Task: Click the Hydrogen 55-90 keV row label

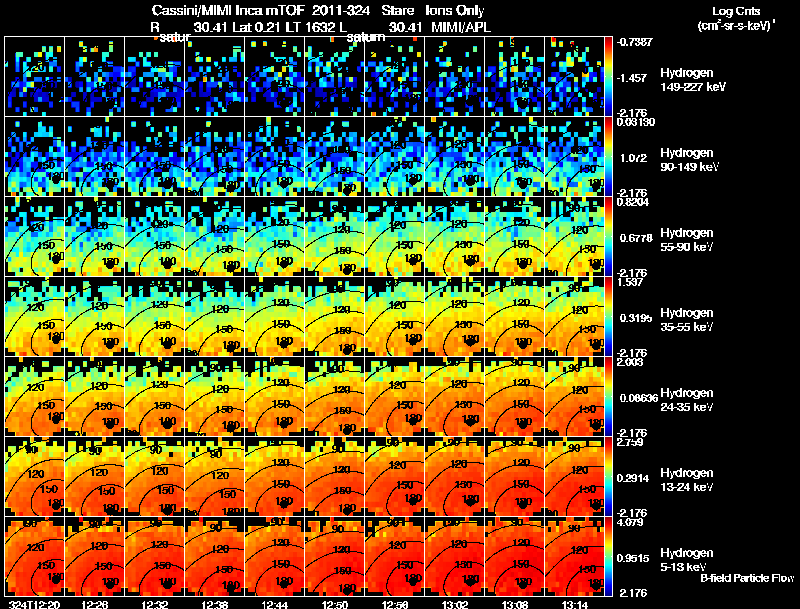Action: click(x=687, y=240)
